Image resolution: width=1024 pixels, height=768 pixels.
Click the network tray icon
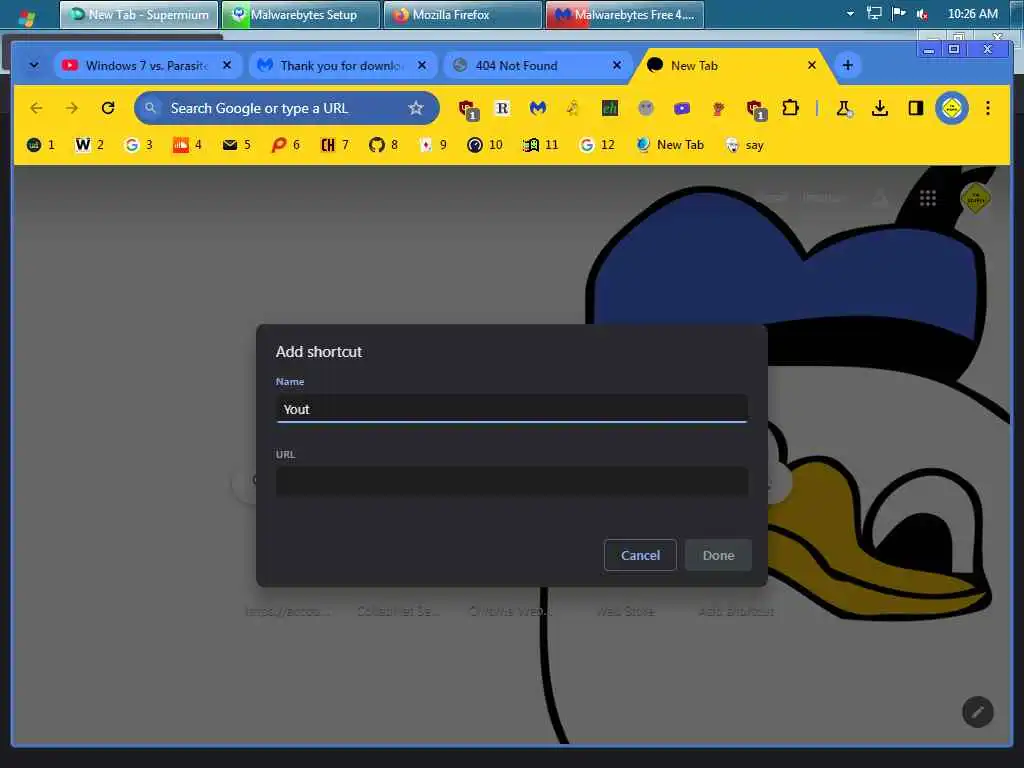click(x=874, y=13)
